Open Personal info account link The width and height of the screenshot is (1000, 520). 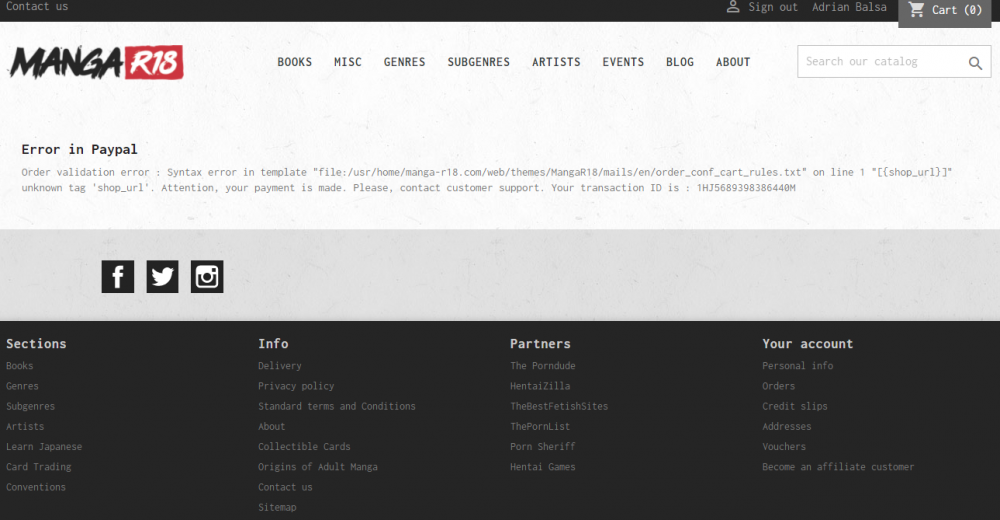[x=798, y=366]
